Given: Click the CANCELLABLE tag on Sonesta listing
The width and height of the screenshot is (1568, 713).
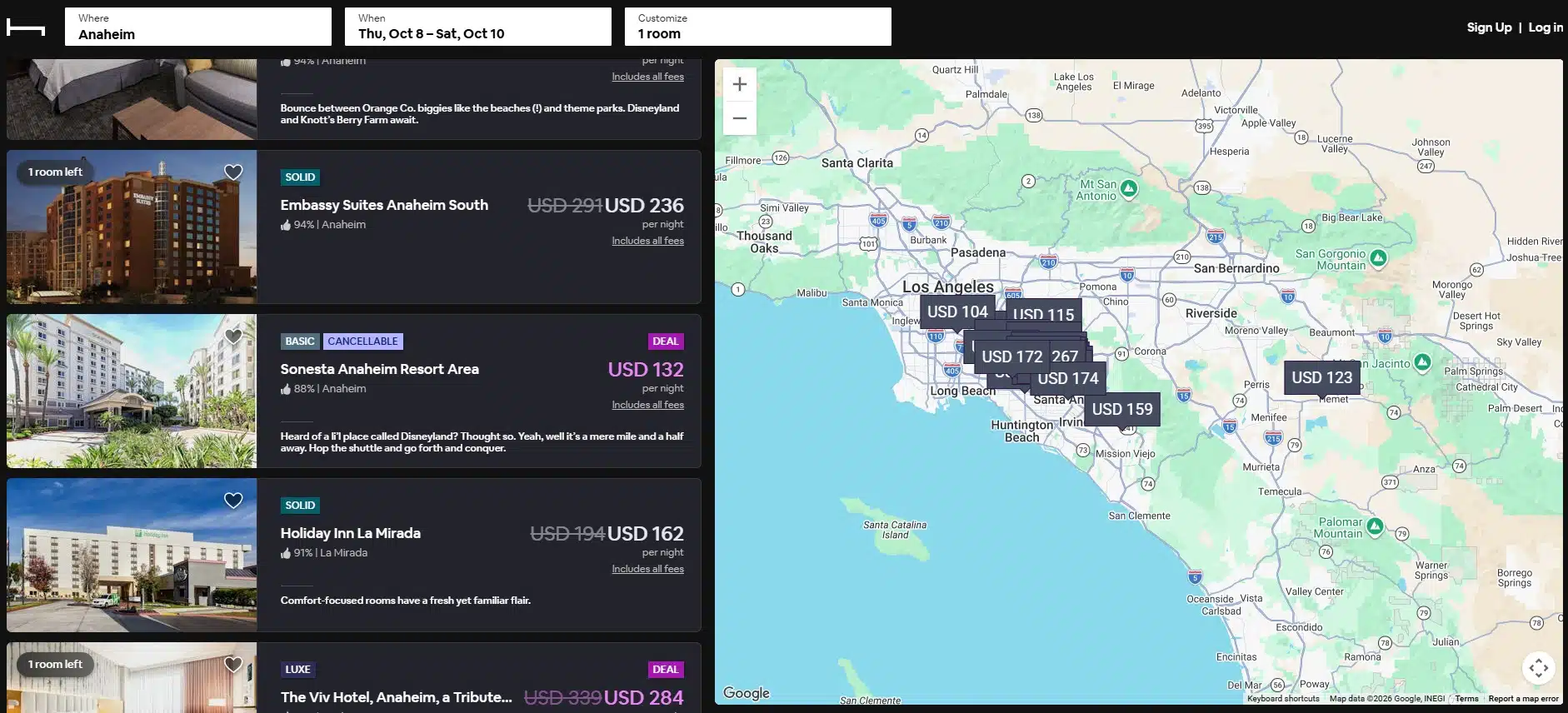Looking at the screenshot, I should (362, 342).
